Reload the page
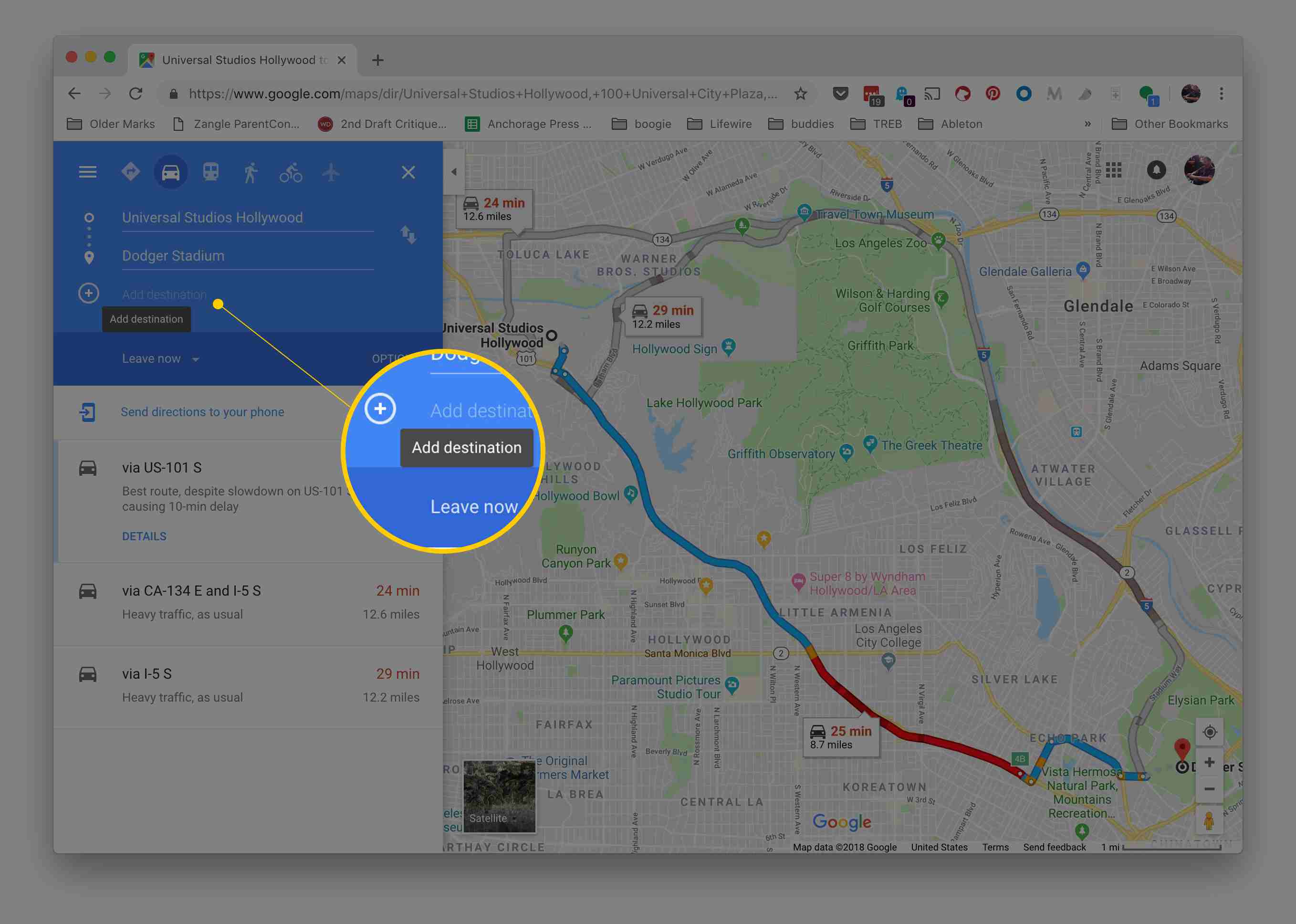This screenshot has height=924, width=1296. coord(136,94)
